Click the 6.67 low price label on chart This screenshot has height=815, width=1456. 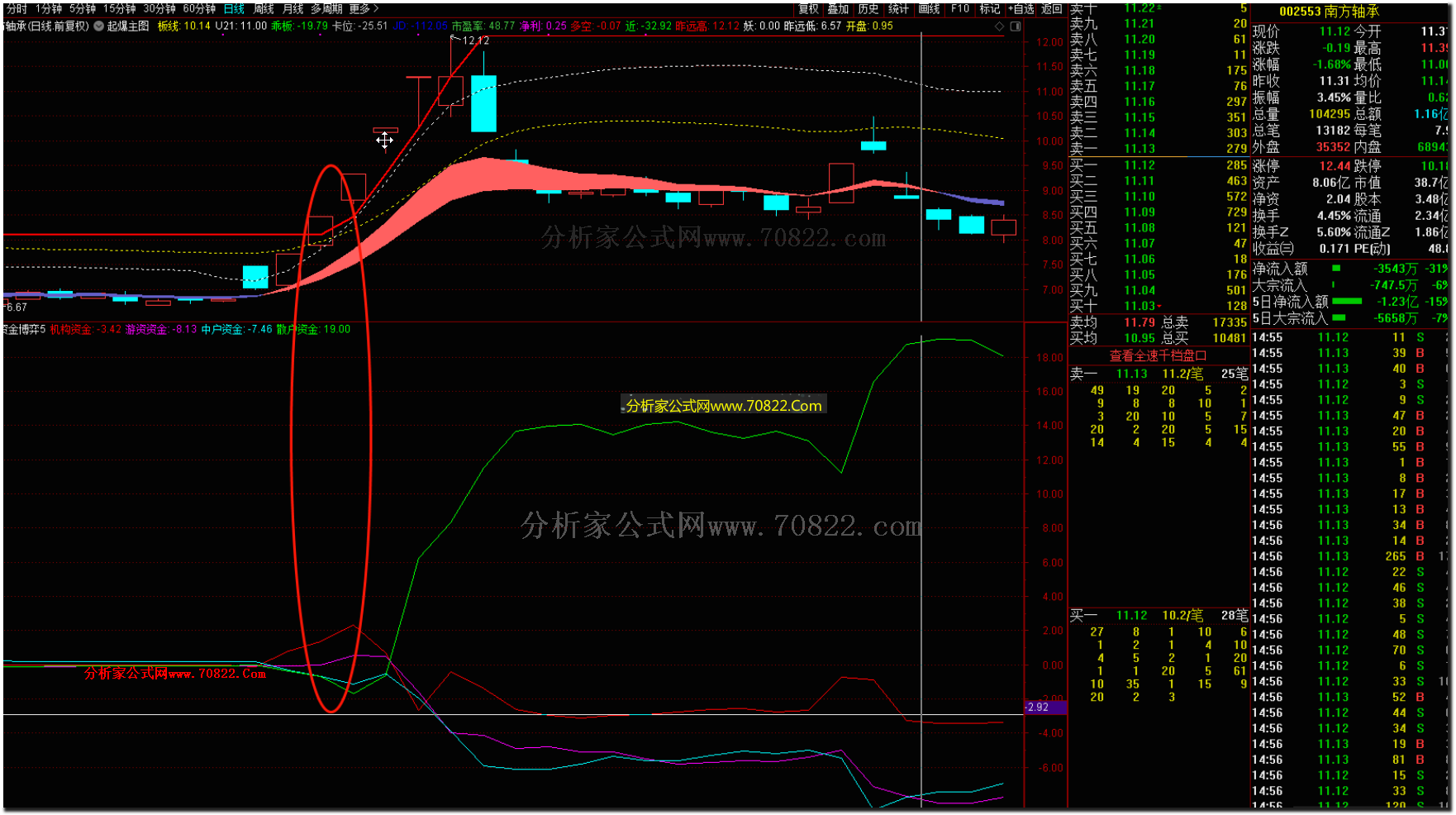click(16, 307)
